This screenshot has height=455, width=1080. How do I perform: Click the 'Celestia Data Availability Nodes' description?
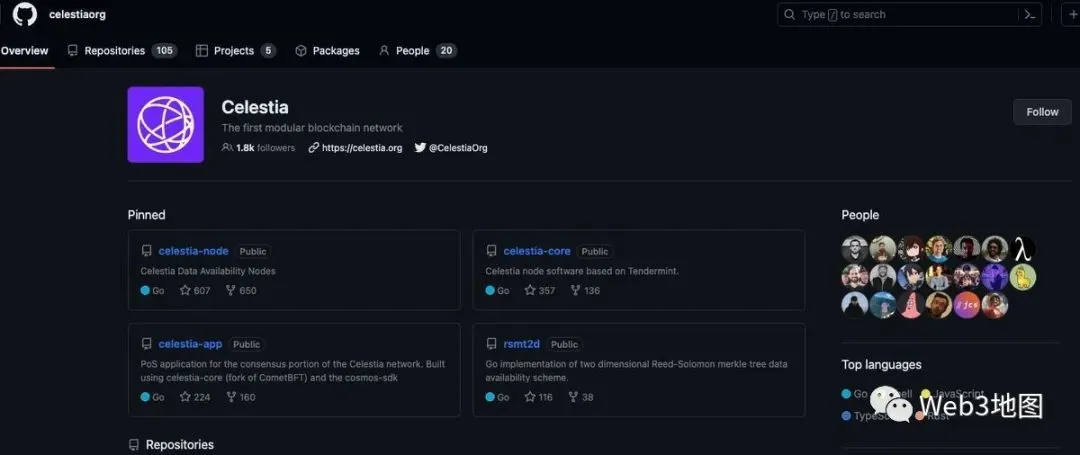click(x=208, y=271)
